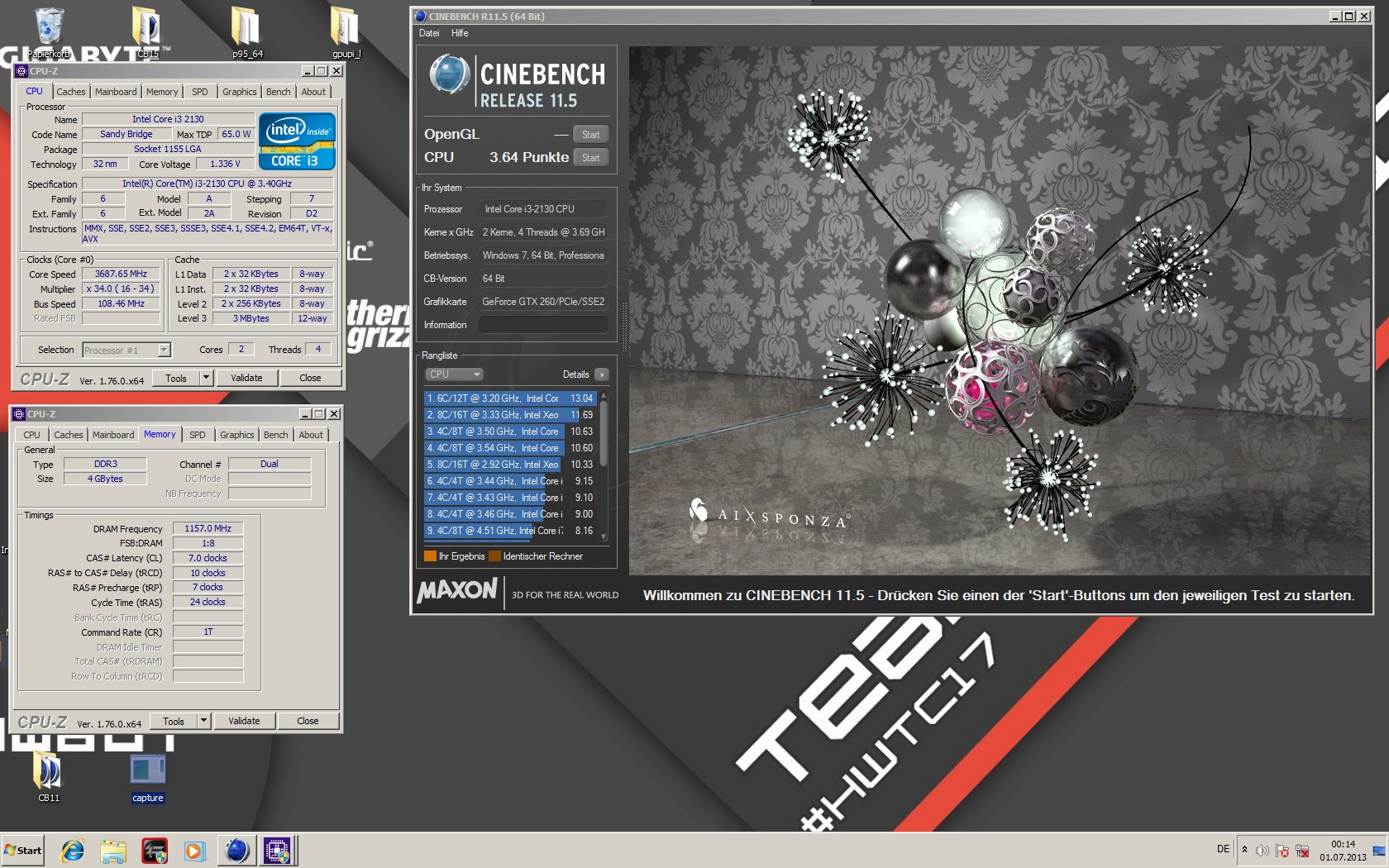Screen dimensions: 1389x868
Task: Switch to CPU-Z via taskbar chip icon
Action: (x=277, y=851)
